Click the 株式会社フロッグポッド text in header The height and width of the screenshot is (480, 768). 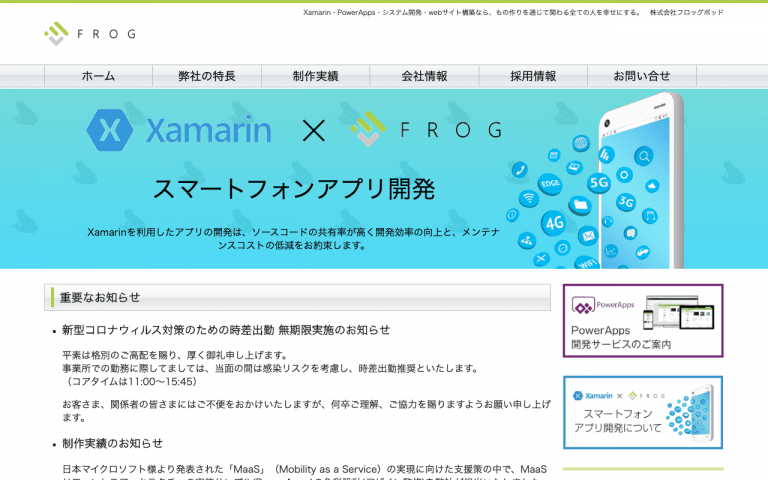coord(686,12)
